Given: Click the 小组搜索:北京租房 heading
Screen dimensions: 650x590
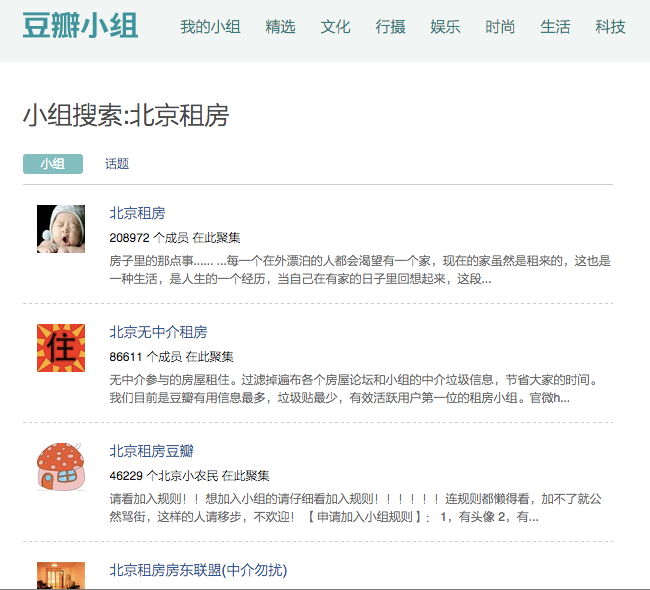Looking at the screenshot, I should 126,115.
